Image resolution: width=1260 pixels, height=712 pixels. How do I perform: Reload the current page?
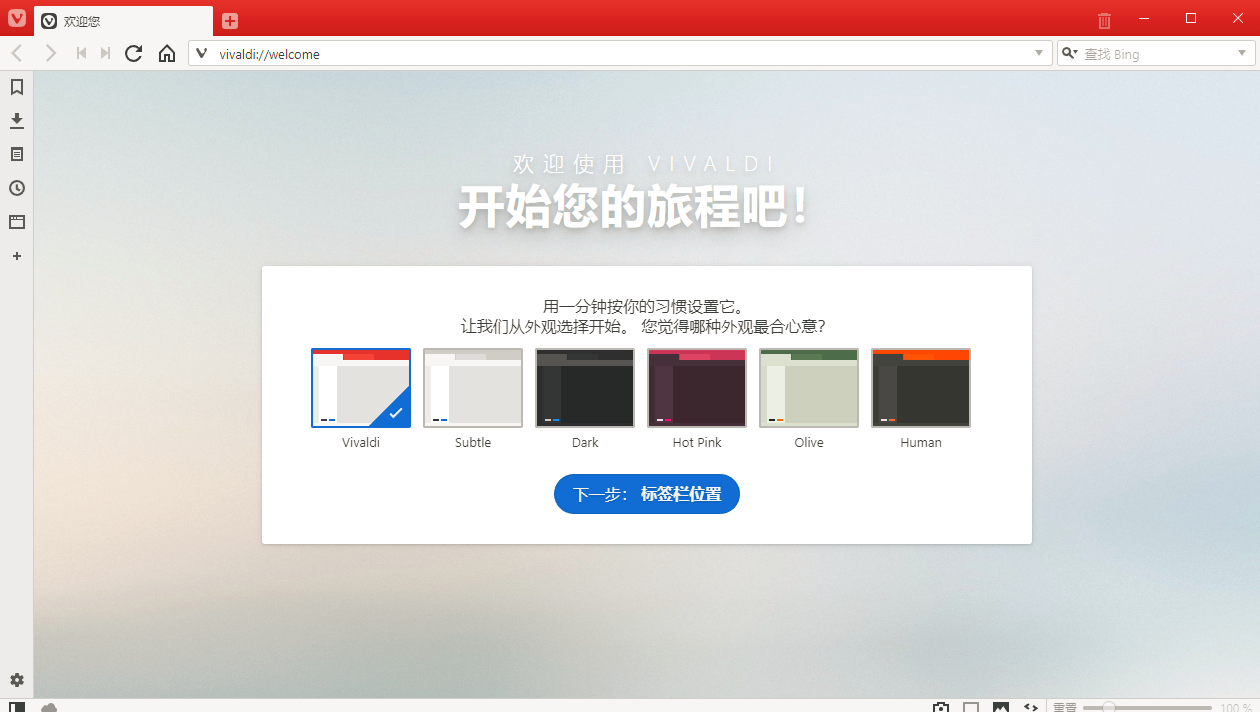point(134,54)
